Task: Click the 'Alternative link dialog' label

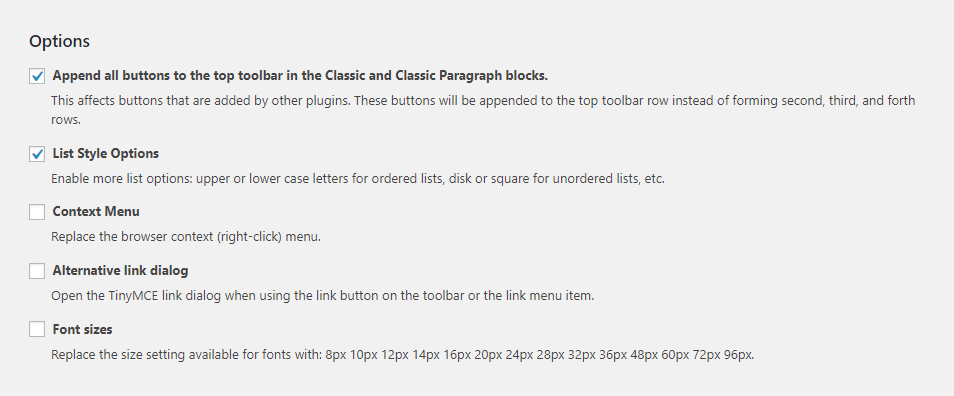Action: tap(120, 271)
